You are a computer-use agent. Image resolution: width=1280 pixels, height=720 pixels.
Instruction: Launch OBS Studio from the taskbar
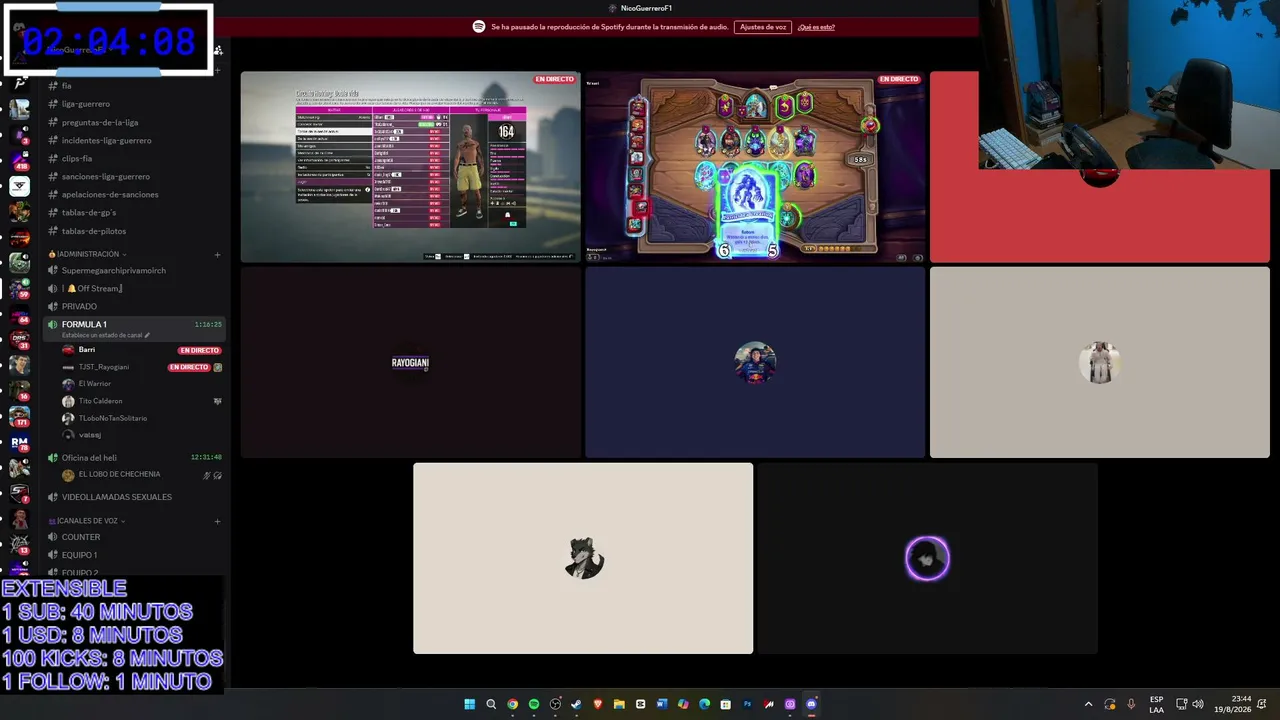click(x=555, y=704)
